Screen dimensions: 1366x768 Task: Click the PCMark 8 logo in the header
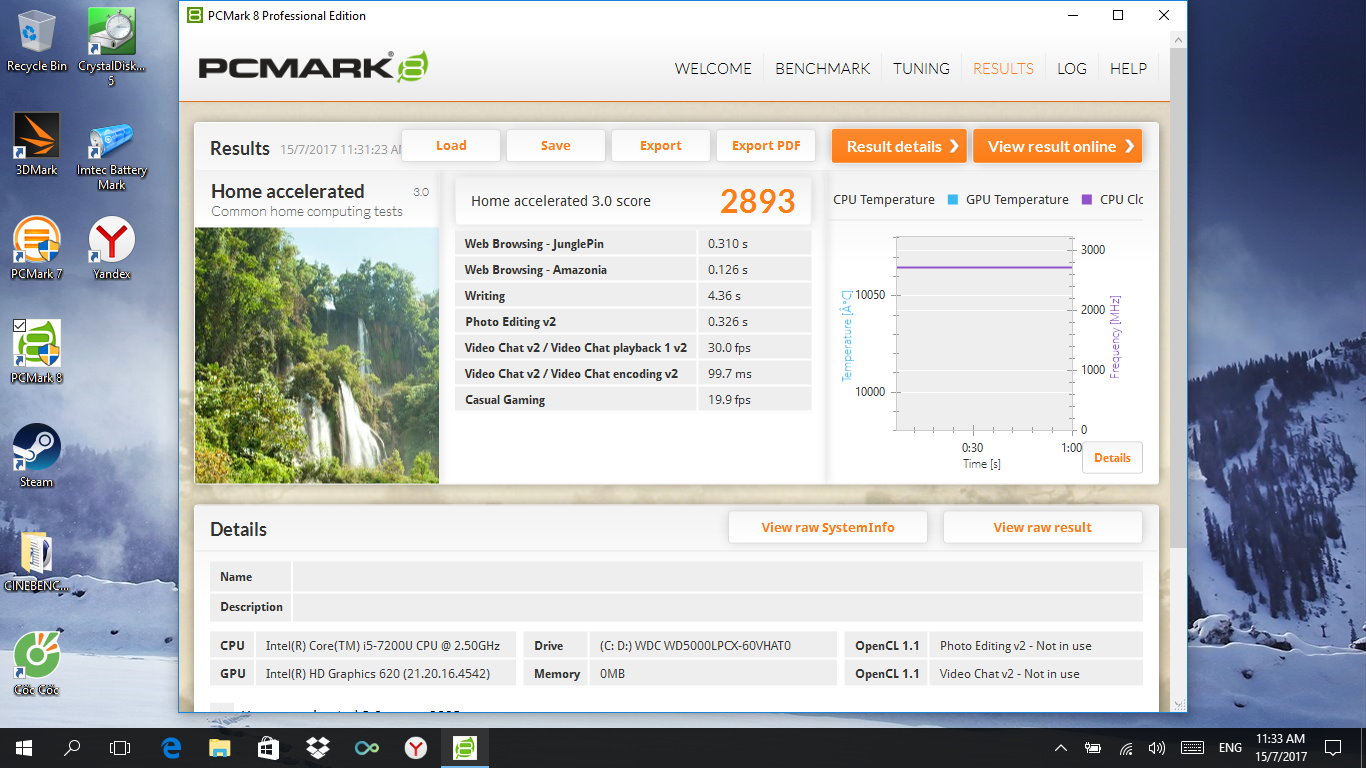click(x=314, y=67)
